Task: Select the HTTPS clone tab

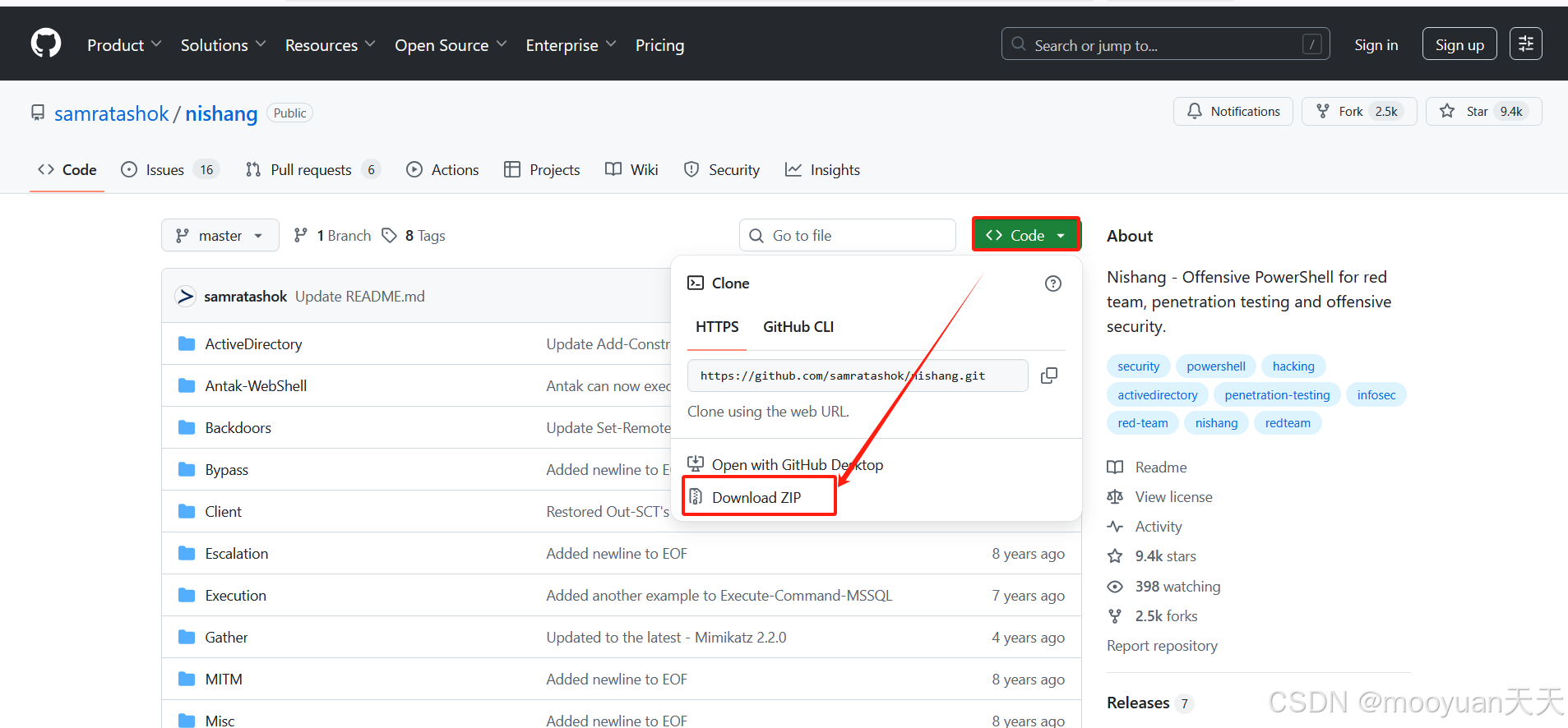Action: (717, 327)
